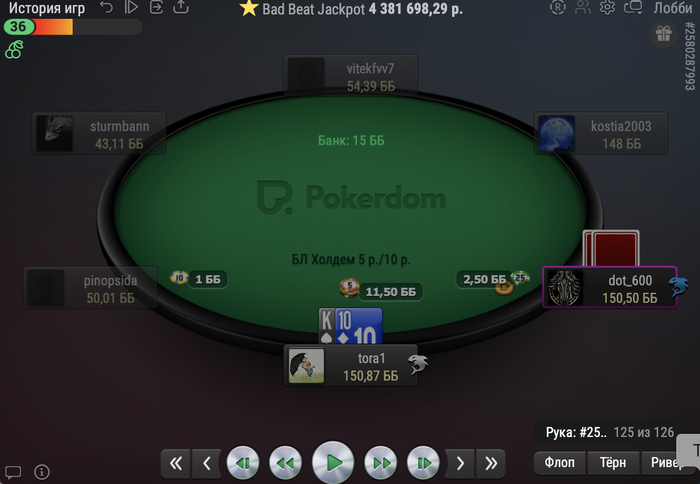Viewport: 700px width, 484px height.
Task: Play the hand replay
Action: 333,463
